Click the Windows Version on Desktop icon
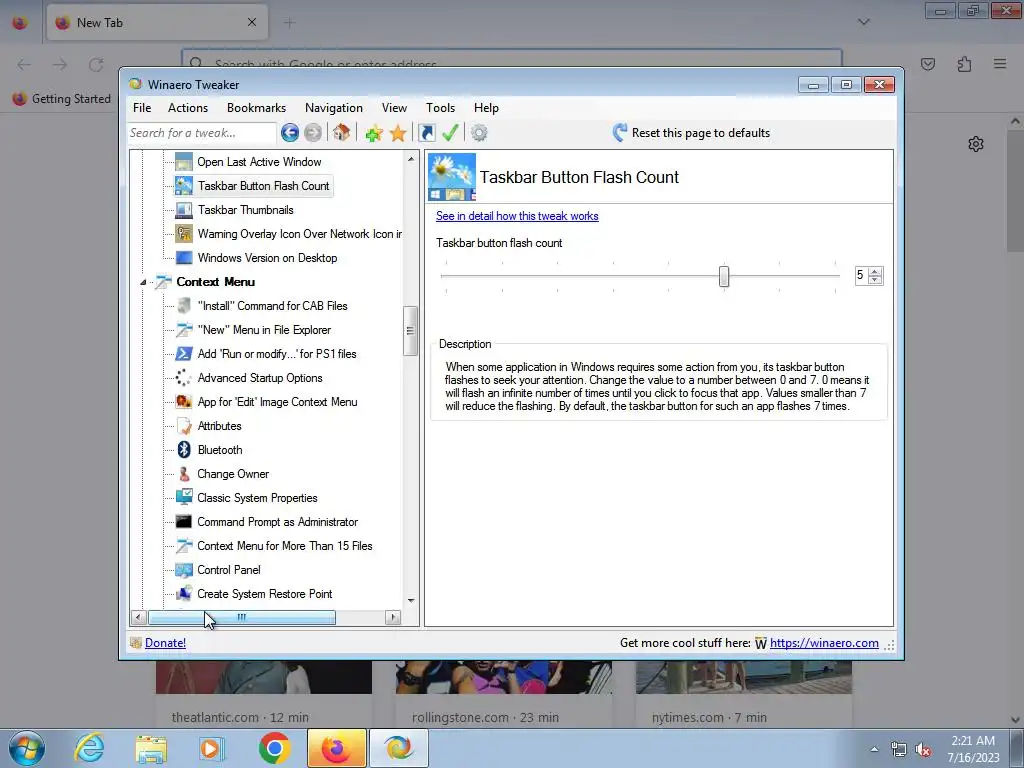The image size is (1024, 768). tap(184, 257)
